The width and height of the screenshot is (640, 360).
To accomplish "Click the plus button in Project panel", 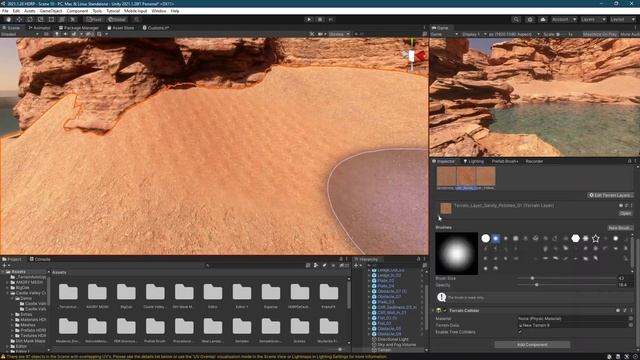I will pyautogui.click(x=4, y=265).
